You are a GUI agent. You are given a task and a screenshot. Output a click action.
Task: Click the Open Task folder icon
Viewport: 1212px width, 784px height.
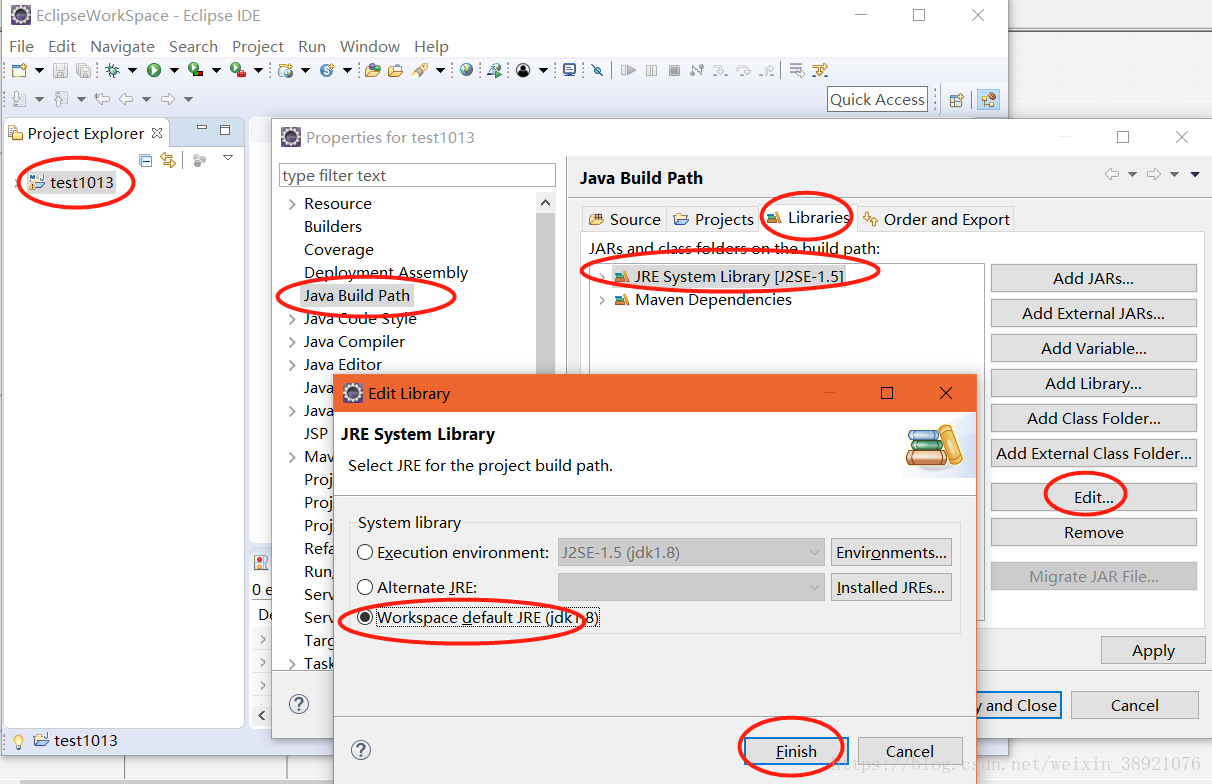point(395,70)
